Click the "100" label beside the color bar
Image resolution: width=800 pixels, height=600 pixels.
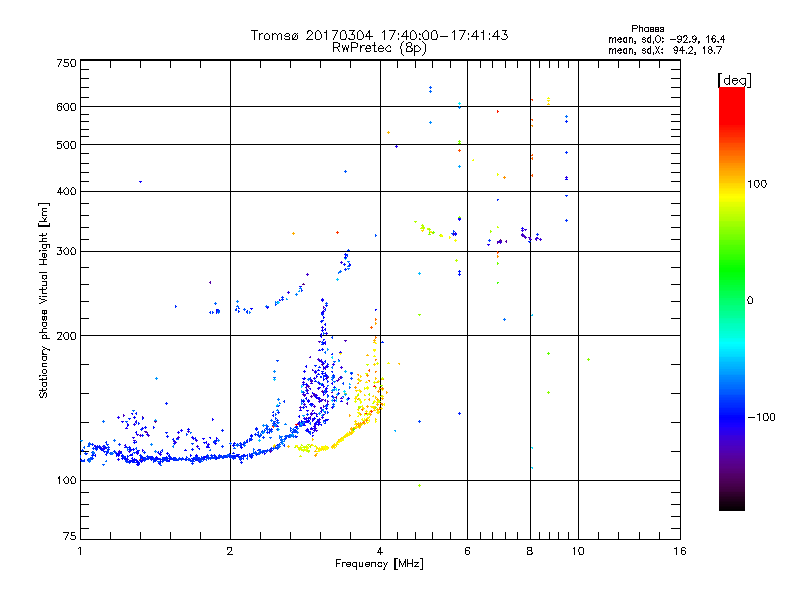[757, 184]
